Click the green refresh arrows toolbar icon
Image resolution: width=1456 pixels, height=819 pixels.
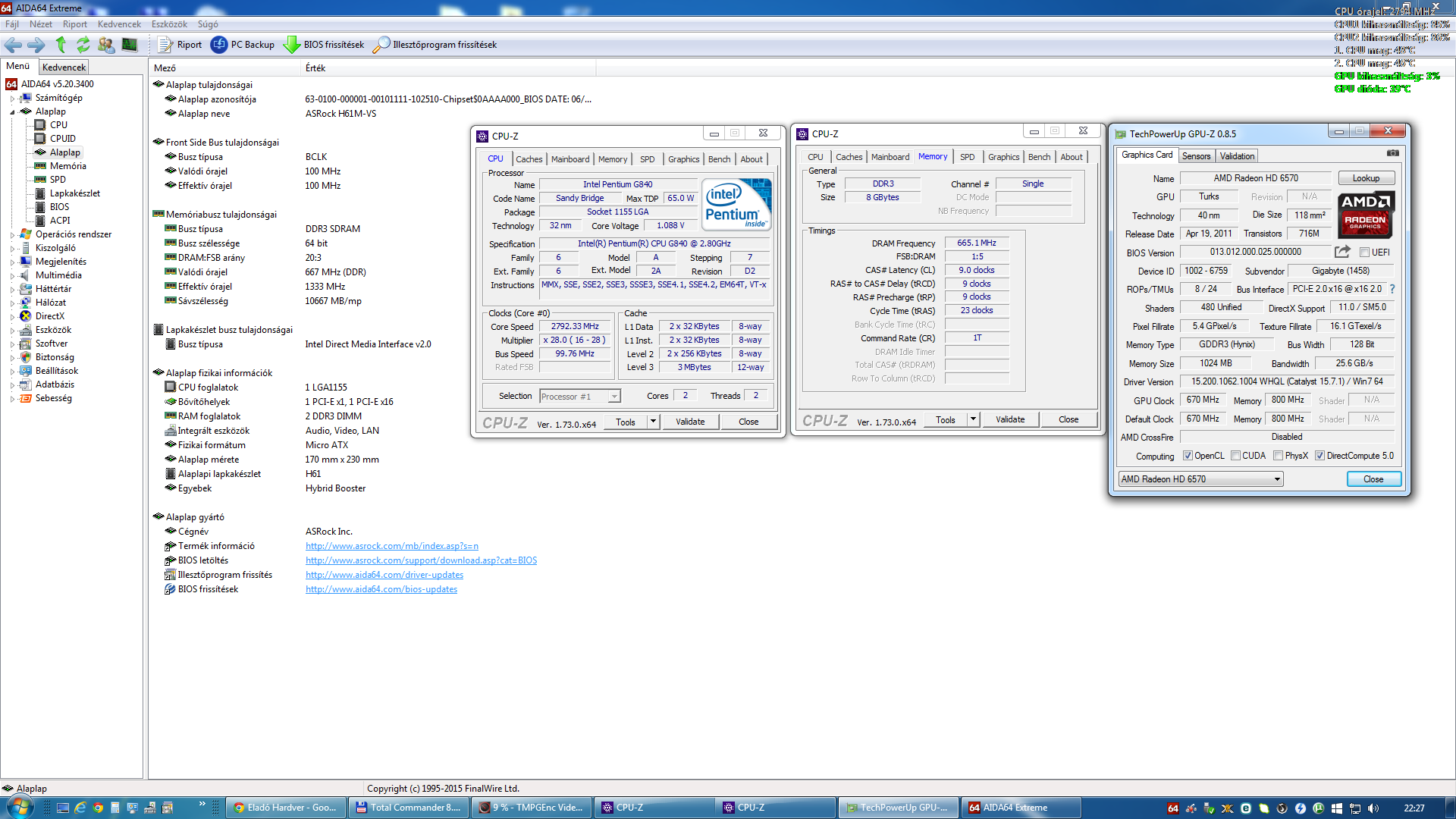click(x=83, y=45)
